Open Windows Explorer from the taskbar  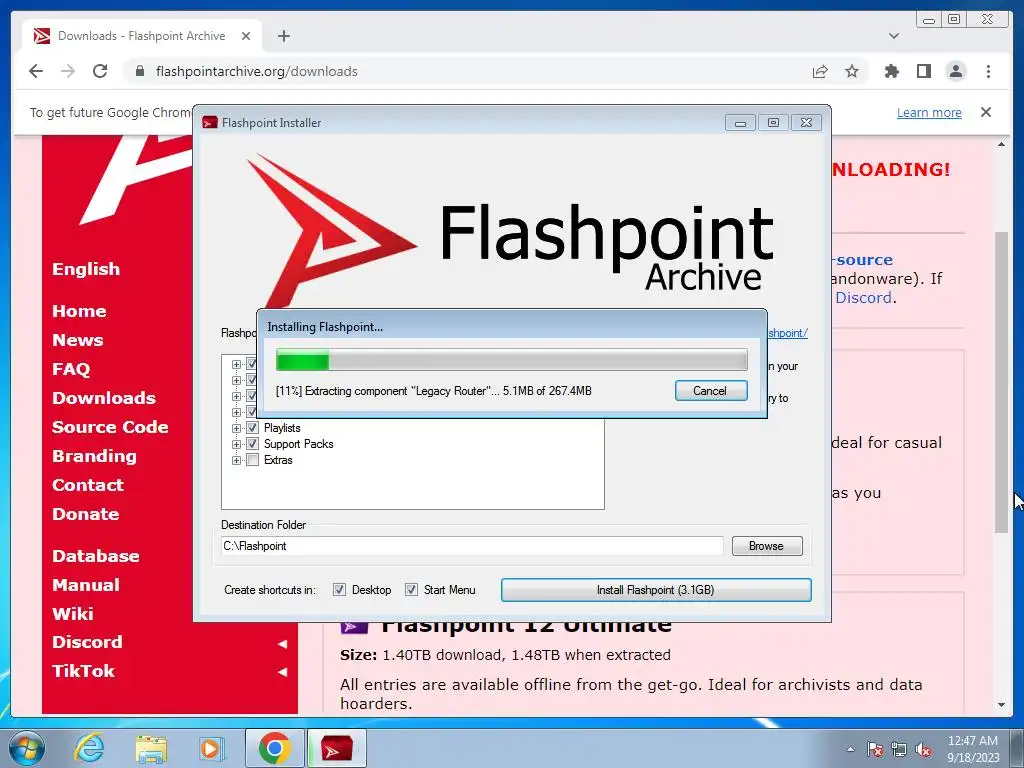point(151,748)
